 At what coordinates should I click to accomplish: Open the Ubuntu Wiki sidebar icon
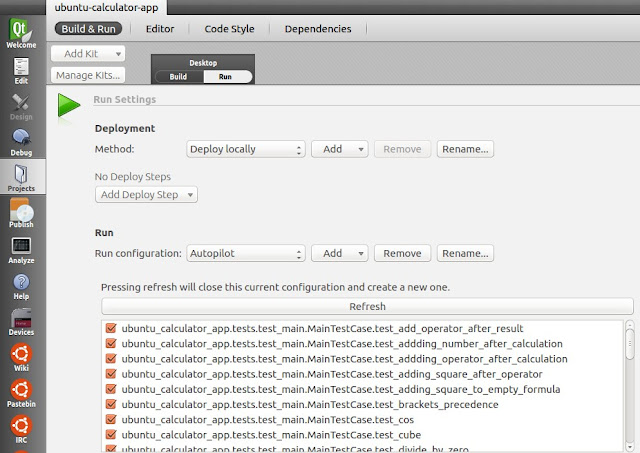point(21,358)
